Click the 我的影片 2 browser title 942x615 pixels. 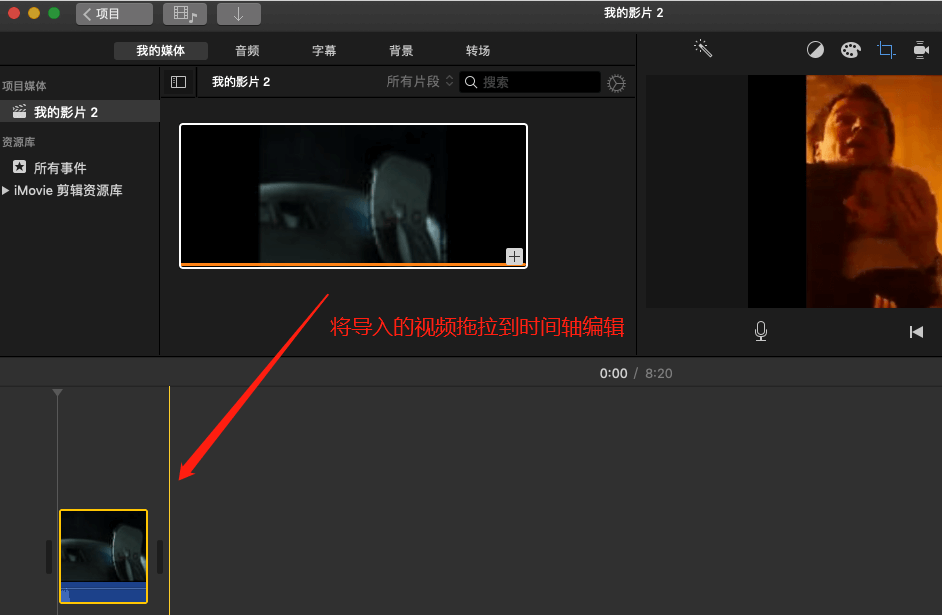pos(241,82)
